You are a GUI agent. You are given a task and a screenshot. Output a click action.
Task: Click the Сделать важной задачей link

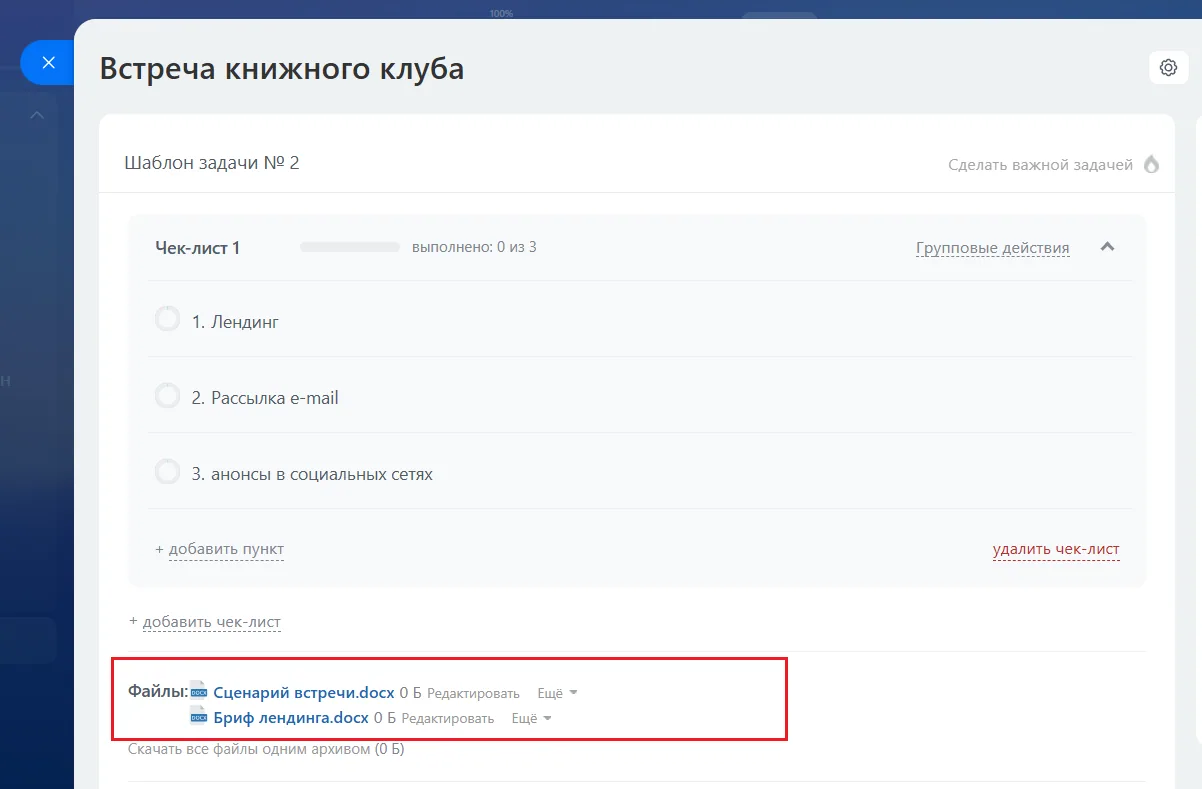1040,164
